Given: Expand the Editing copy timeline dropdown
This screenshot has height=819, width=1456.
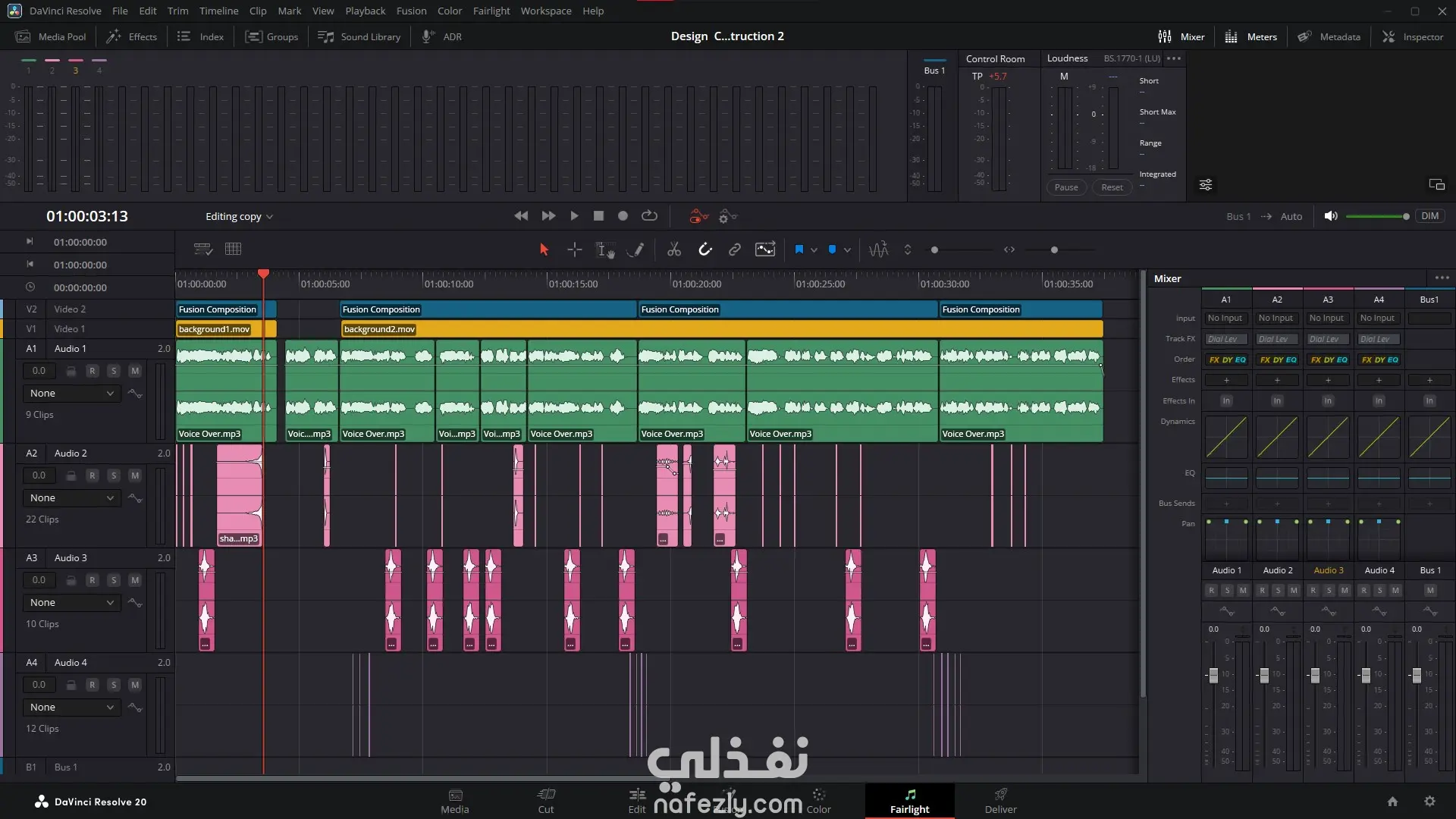Looking at the screenshot, I should (x=239, y=217).
